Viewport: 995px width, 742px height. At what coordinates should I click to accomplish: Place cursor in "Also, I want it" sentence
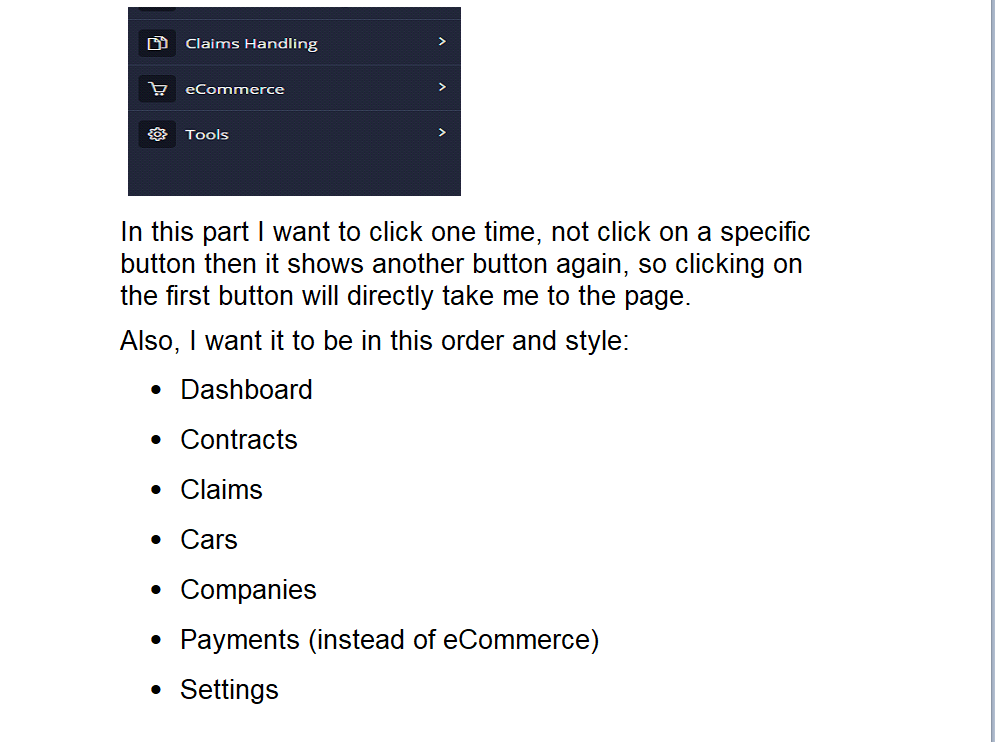[374, 341]
